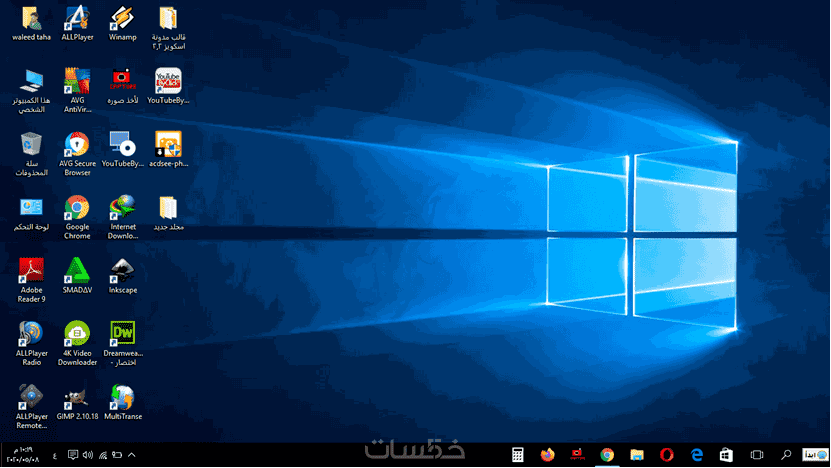Launch Google Chrome desktop shortcut
The height and width of the screenshot is (468, 831).
(x=77, y=217)
